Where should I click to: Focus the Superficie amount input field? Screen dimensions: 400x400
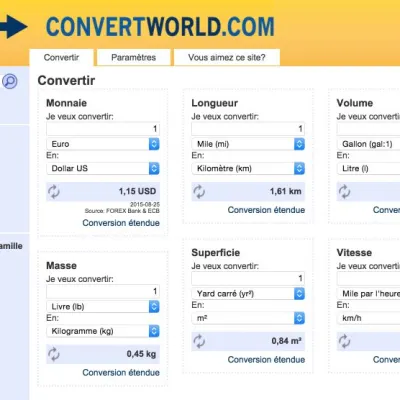point(248,278)
